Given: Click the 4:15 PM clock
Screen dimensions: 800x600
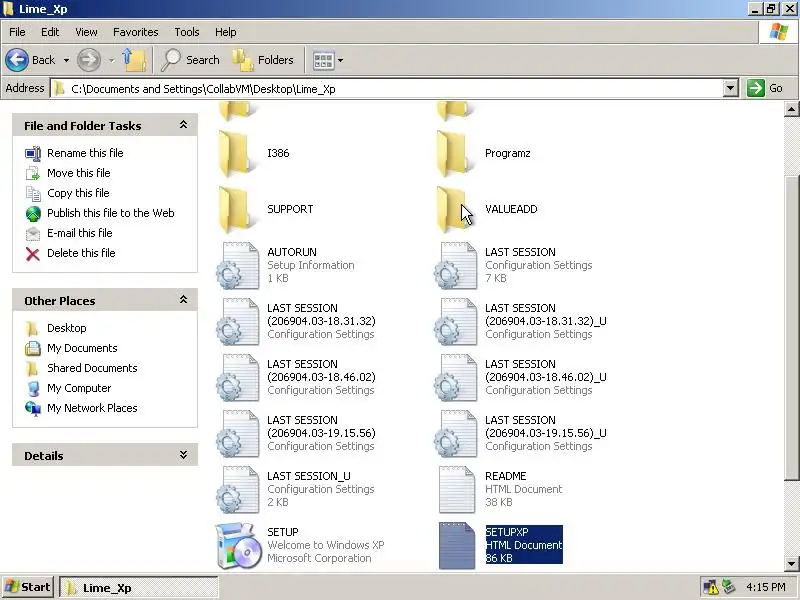Looking at the screenshot, I should click(x=765, y=587).
